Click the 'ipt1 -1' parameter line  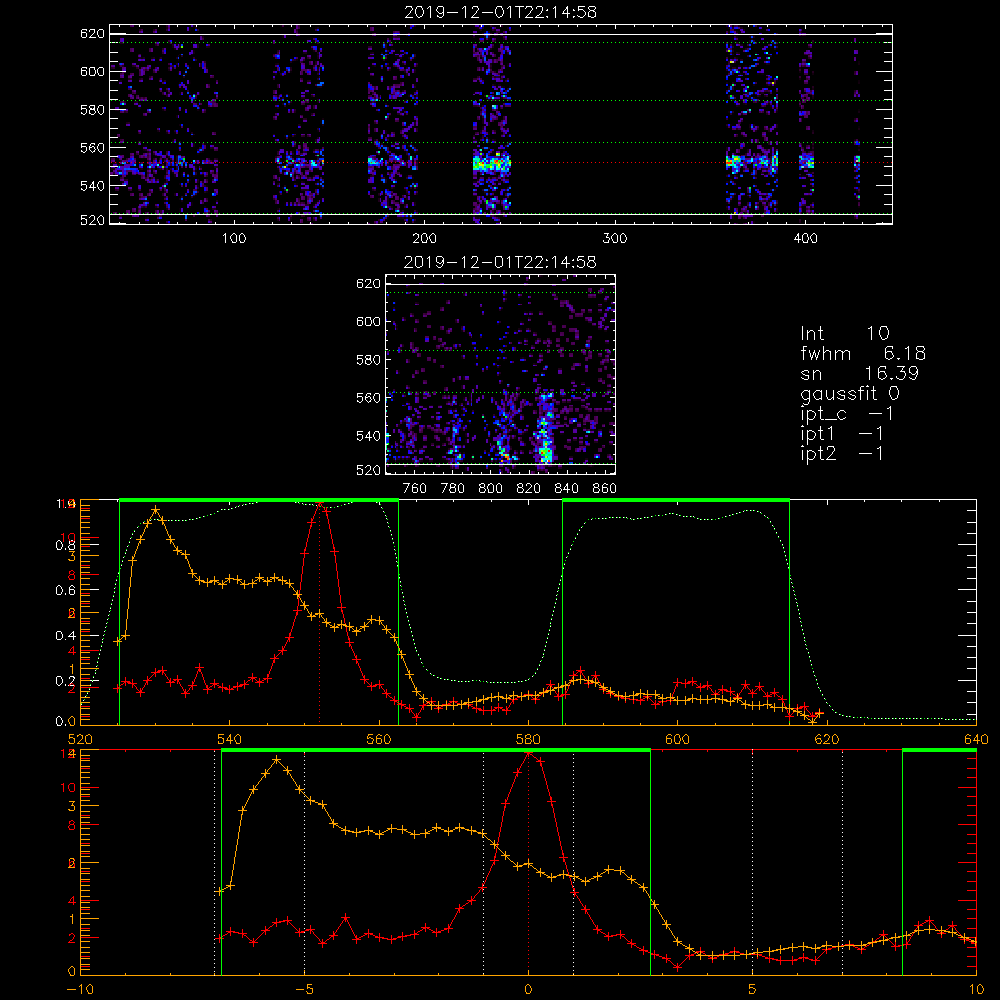pyautogui.click(x=842, y=434)
